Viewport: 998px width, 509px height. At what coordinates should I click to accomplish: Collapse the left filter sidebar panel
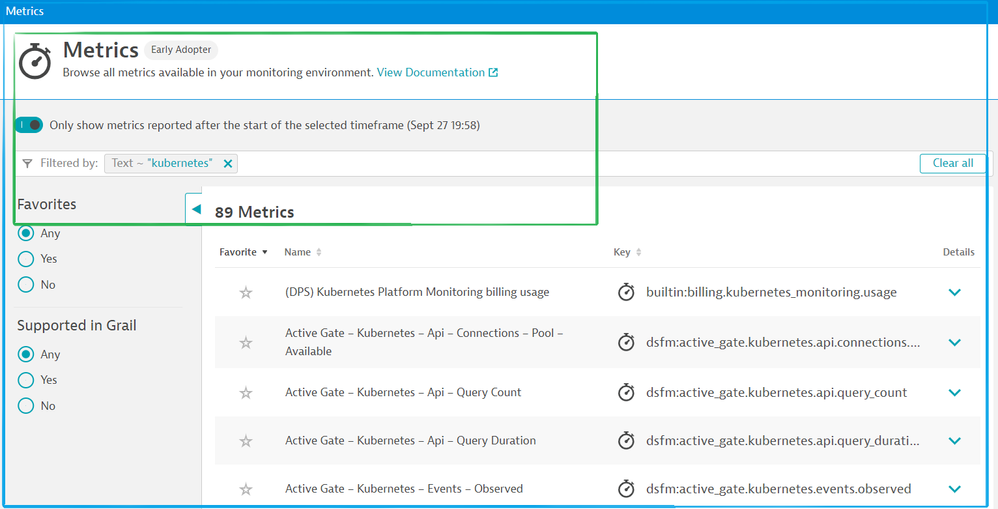[196, 209]
